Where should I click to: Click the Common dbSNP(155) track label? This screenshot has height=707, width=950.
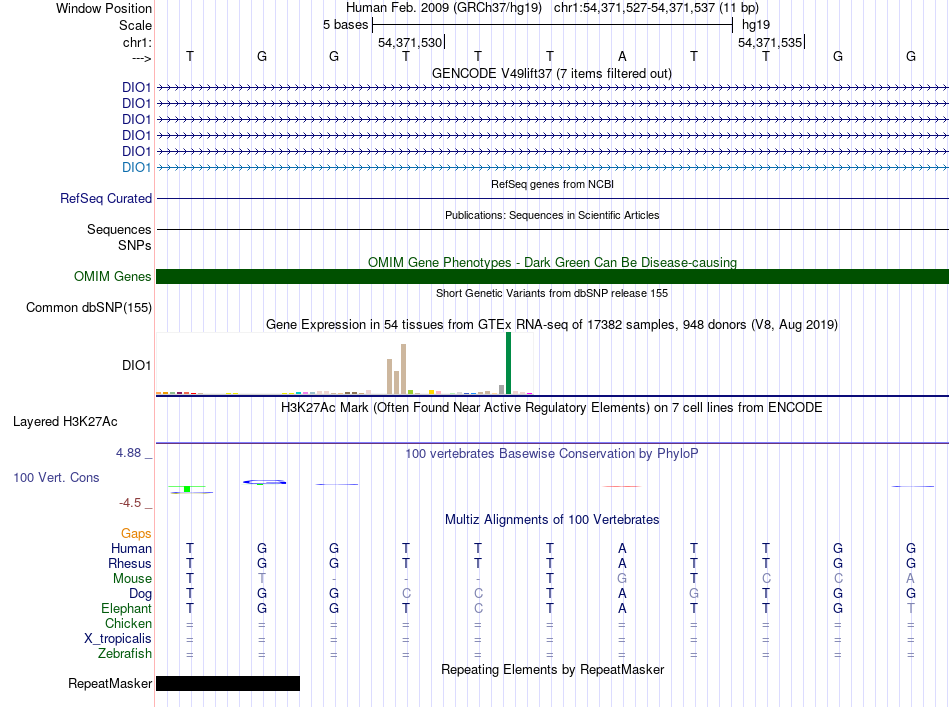[88, 307]
